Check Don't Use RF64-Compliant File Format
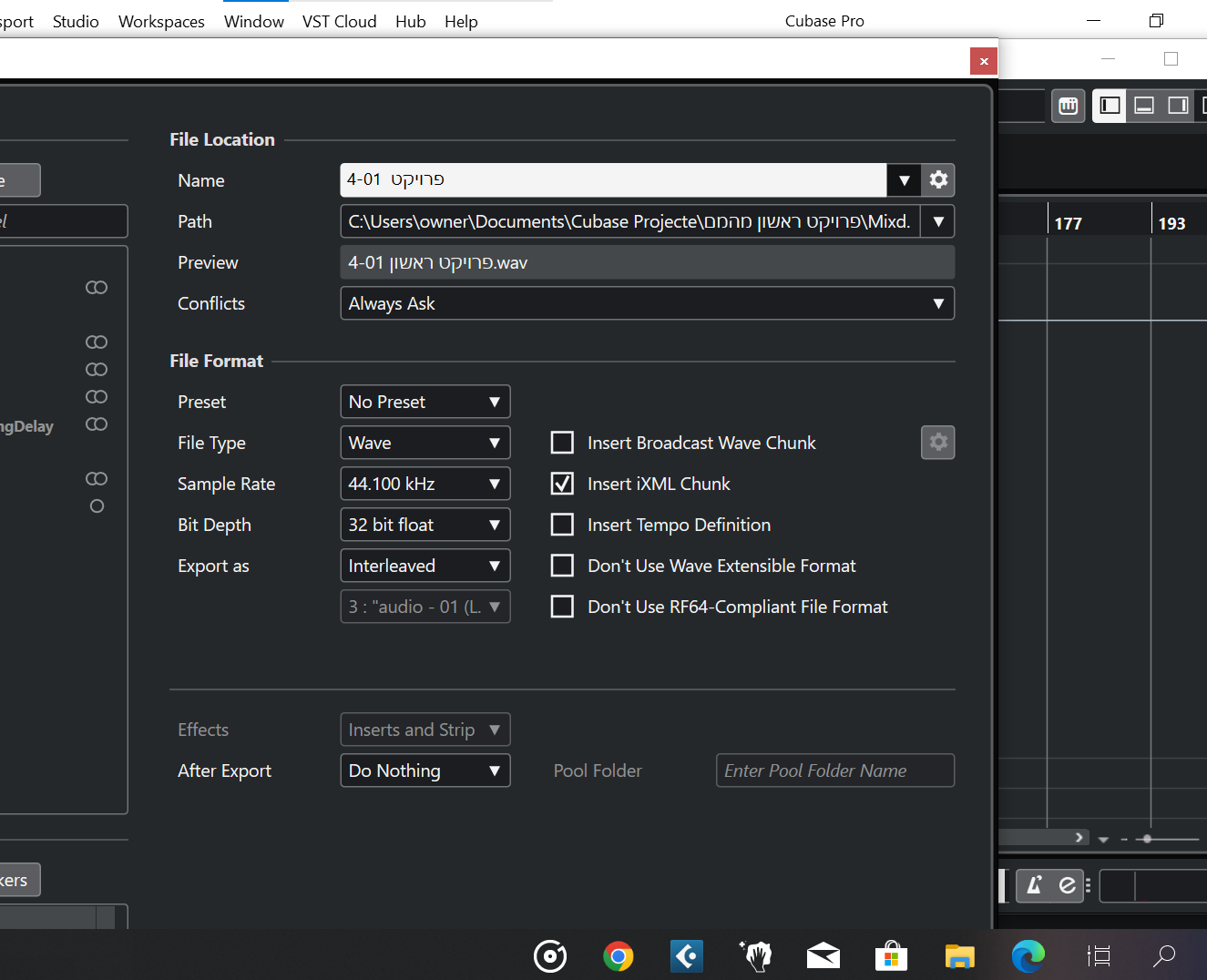This screenshot has height=980, width=1207. 563,607
